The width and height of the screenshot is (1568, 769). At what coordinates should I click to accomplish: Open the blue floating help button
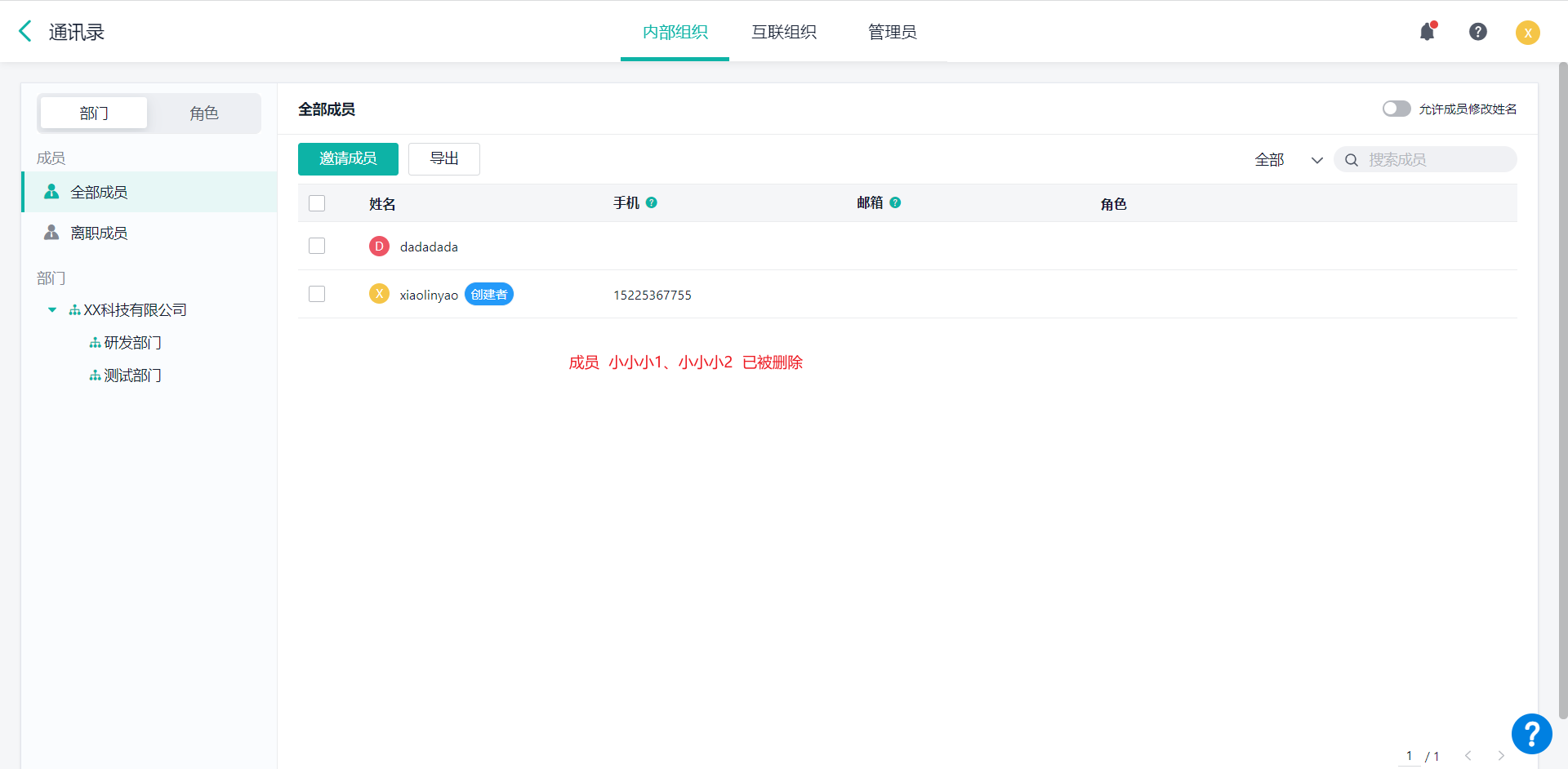(1531, 733)
